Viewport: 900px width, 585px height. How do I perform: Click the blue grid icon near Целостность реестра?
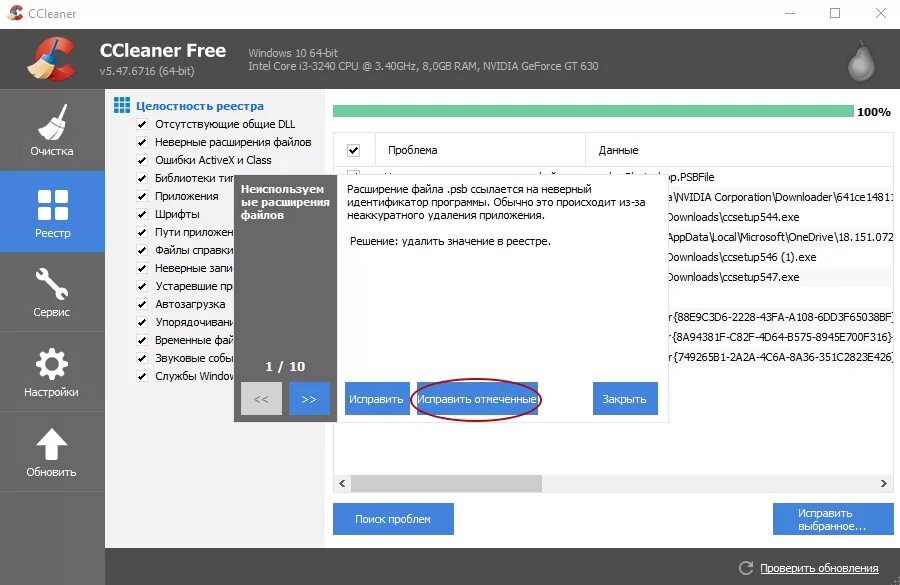coord(123,104)
